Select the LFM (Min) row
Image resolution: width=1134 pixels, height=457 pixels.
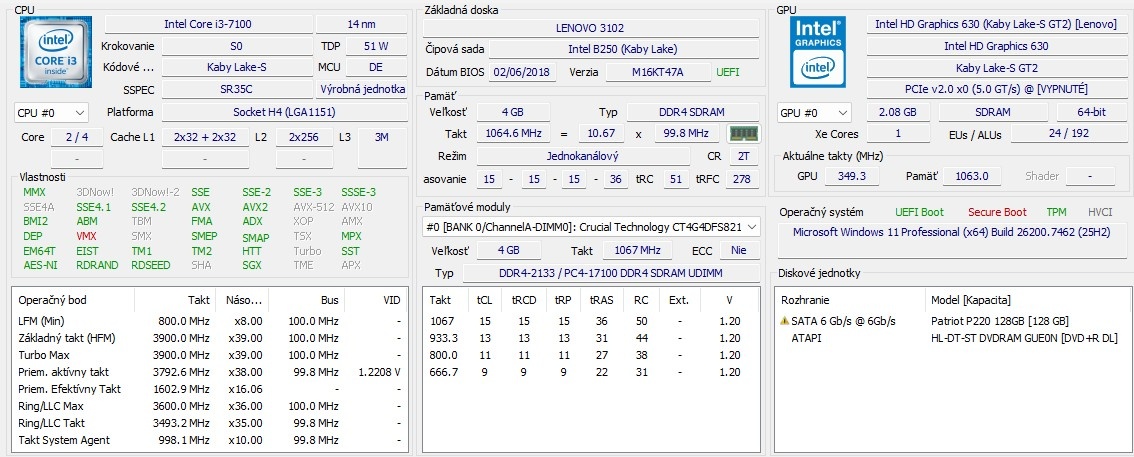tap(210, 321)
